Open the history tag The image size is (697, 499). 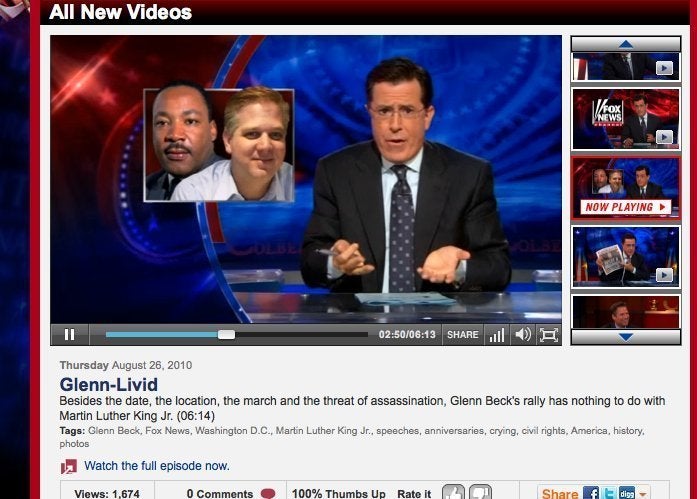pyautogui.click(x=628, y=431)
